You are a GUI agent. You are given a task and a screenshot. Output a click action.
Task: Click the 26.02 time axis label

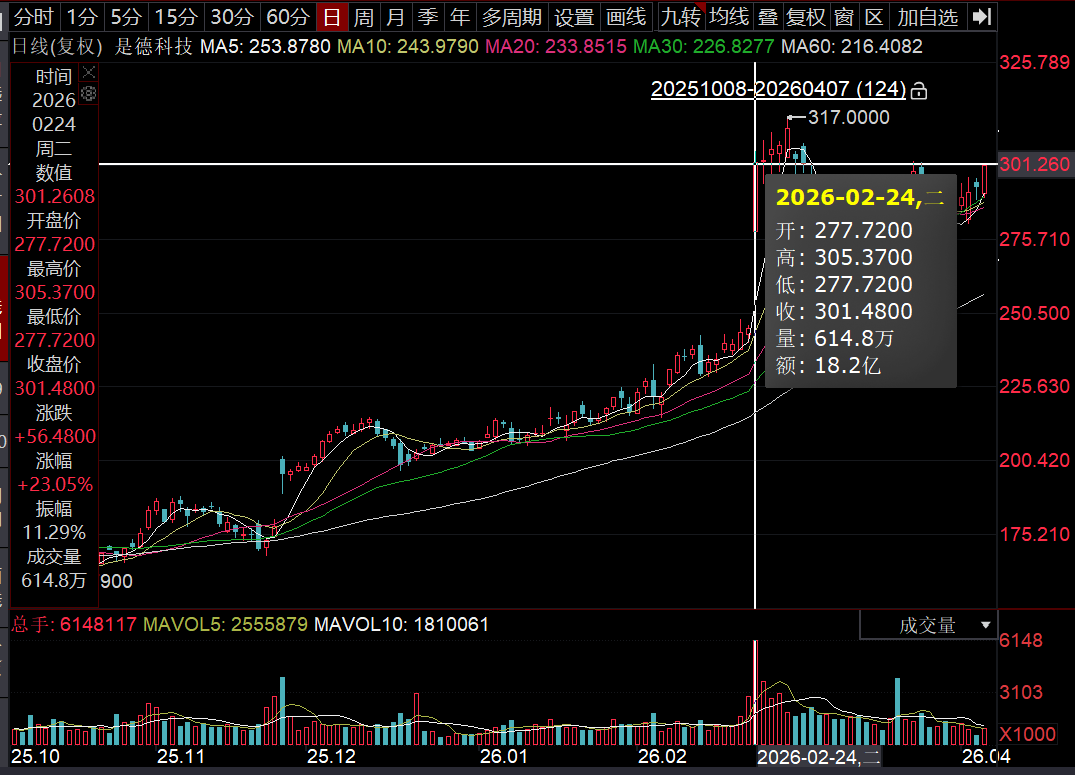tap(662, 756)
